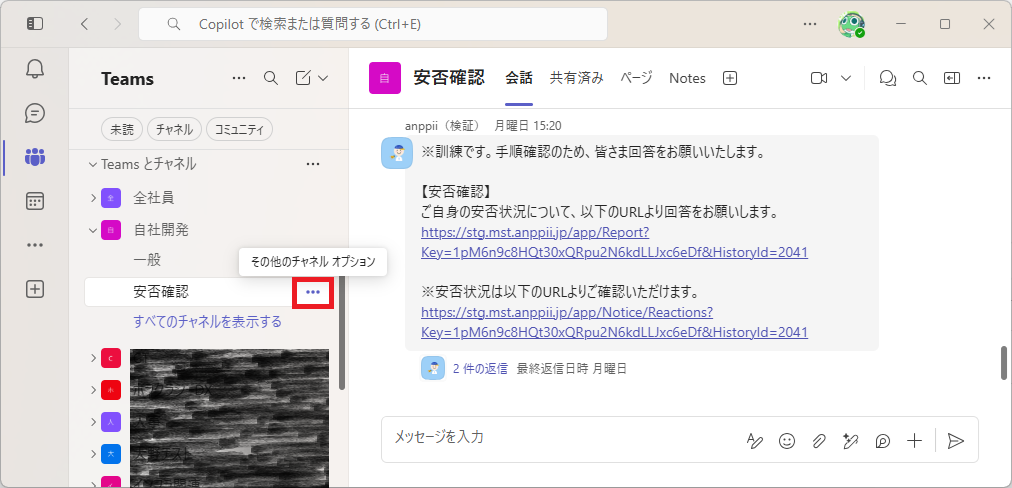The width and height of the screenshot is (1012, 488).
Task: Show more apps ellipsis in the rail
Action: coord(35,245)
